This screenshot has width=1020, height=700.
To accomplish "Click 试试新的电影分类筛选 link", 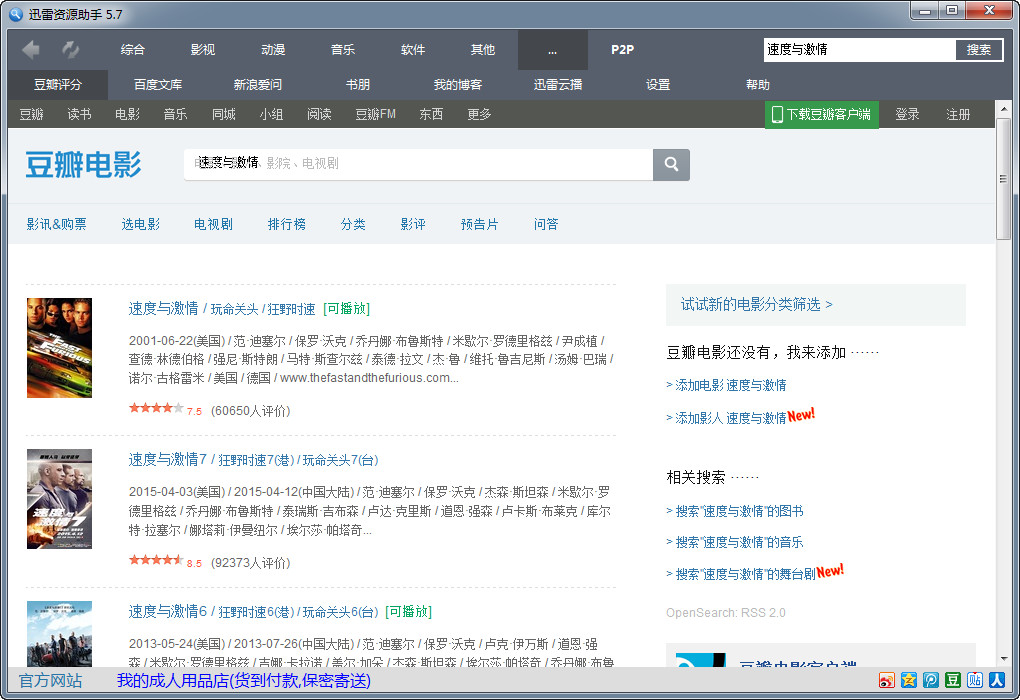I will [x=757, y=304].
